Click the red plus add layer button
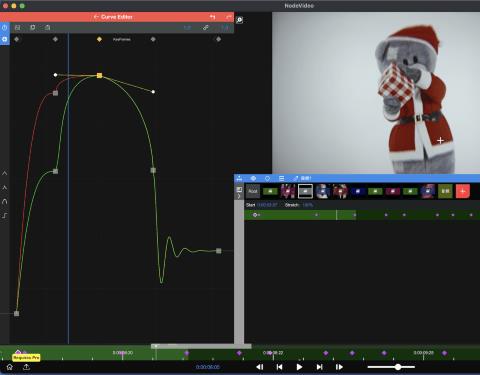Viewport: 480px width, 375px height. 462,191
